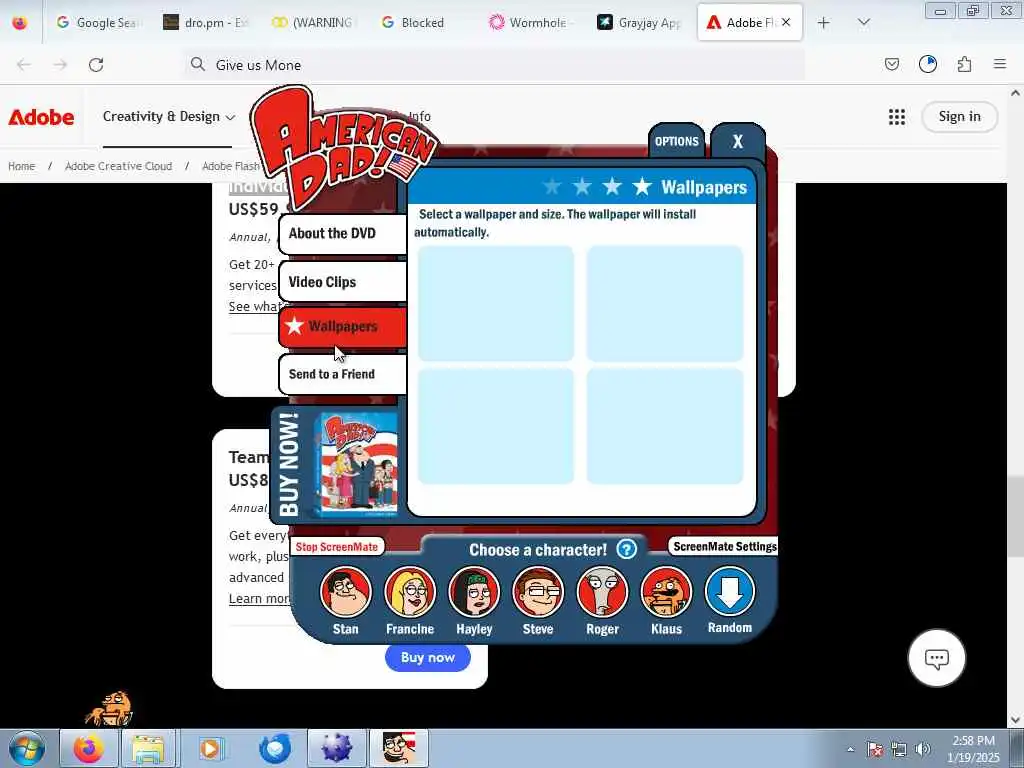Reload the page in Firefox
Viewport: 1024px width, 768px height.
pyautogui.click(x=96, y=65)
